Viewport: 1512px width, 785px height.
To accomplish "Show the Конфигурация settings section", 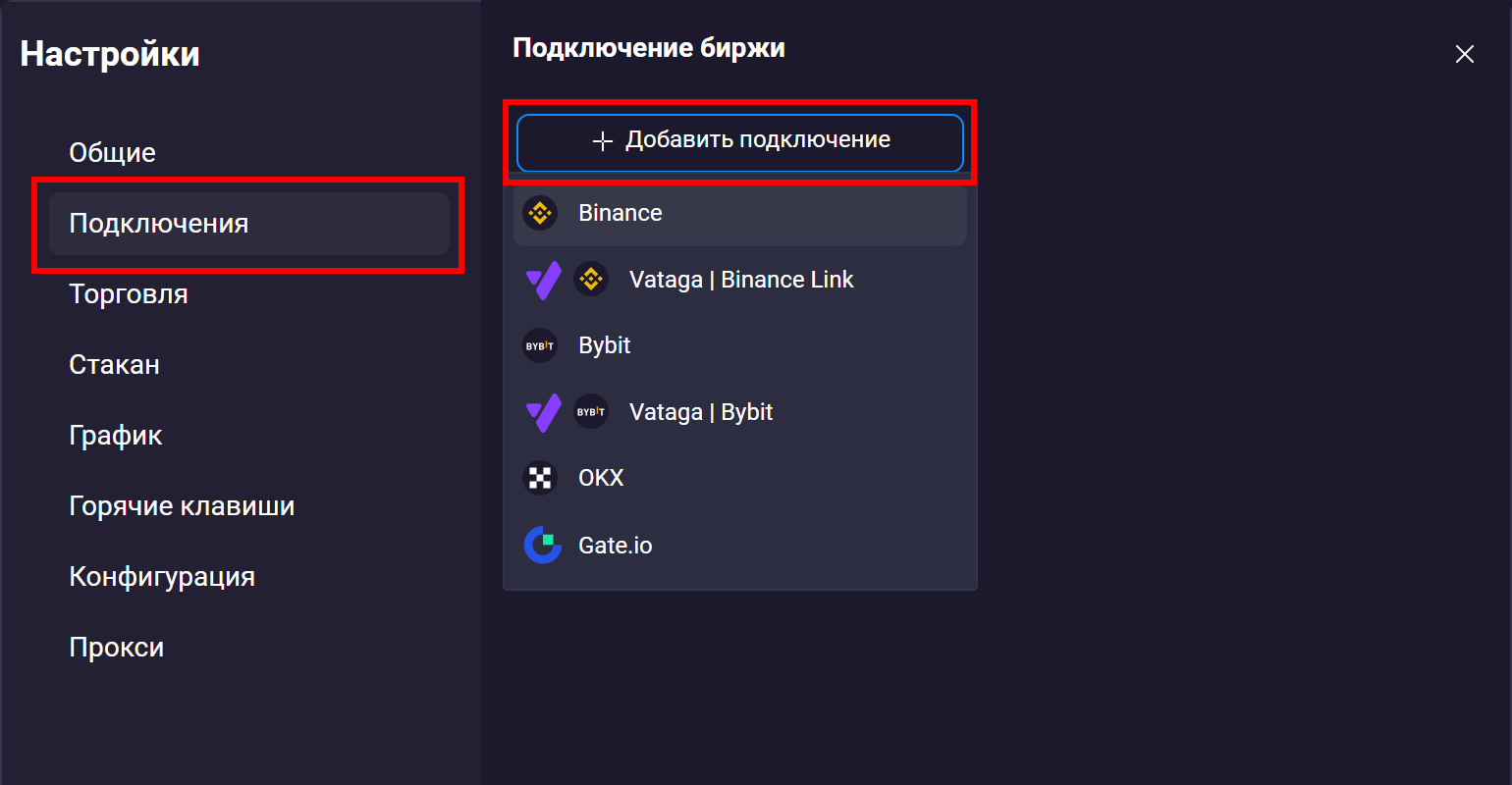I will [162, 577].
